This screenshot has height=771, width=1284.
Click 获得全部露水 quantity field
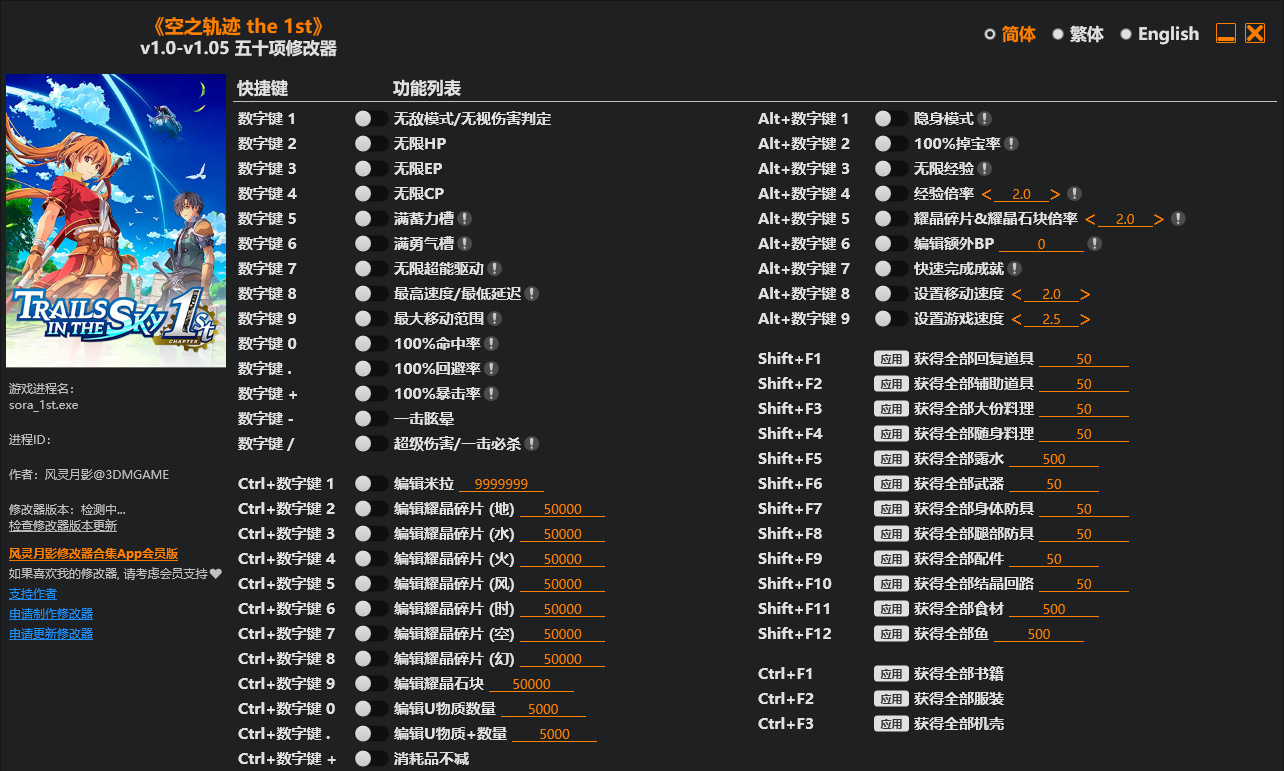click(x=1054, y=459)
